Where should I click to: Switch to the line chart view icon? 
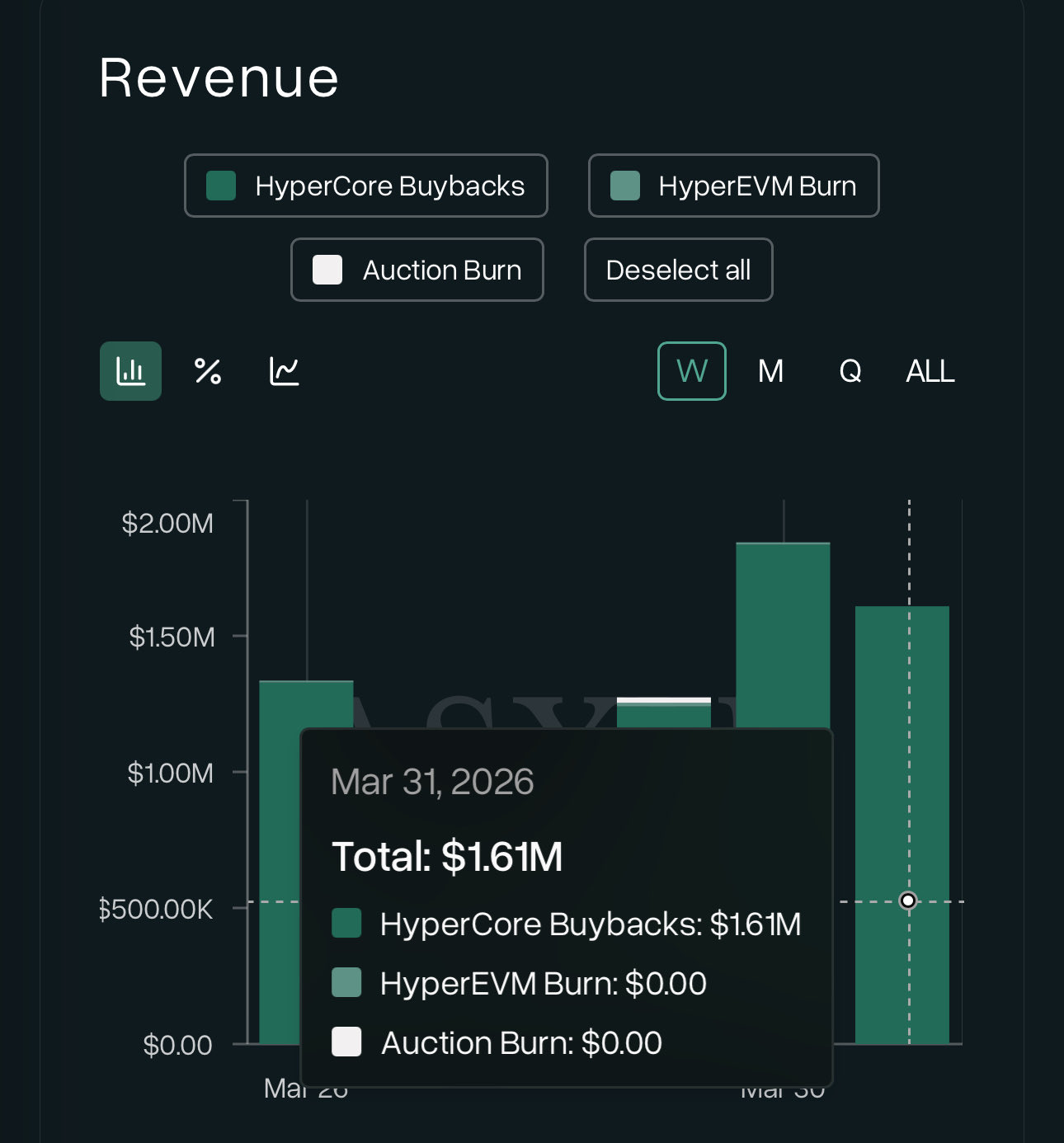point(285,371)
